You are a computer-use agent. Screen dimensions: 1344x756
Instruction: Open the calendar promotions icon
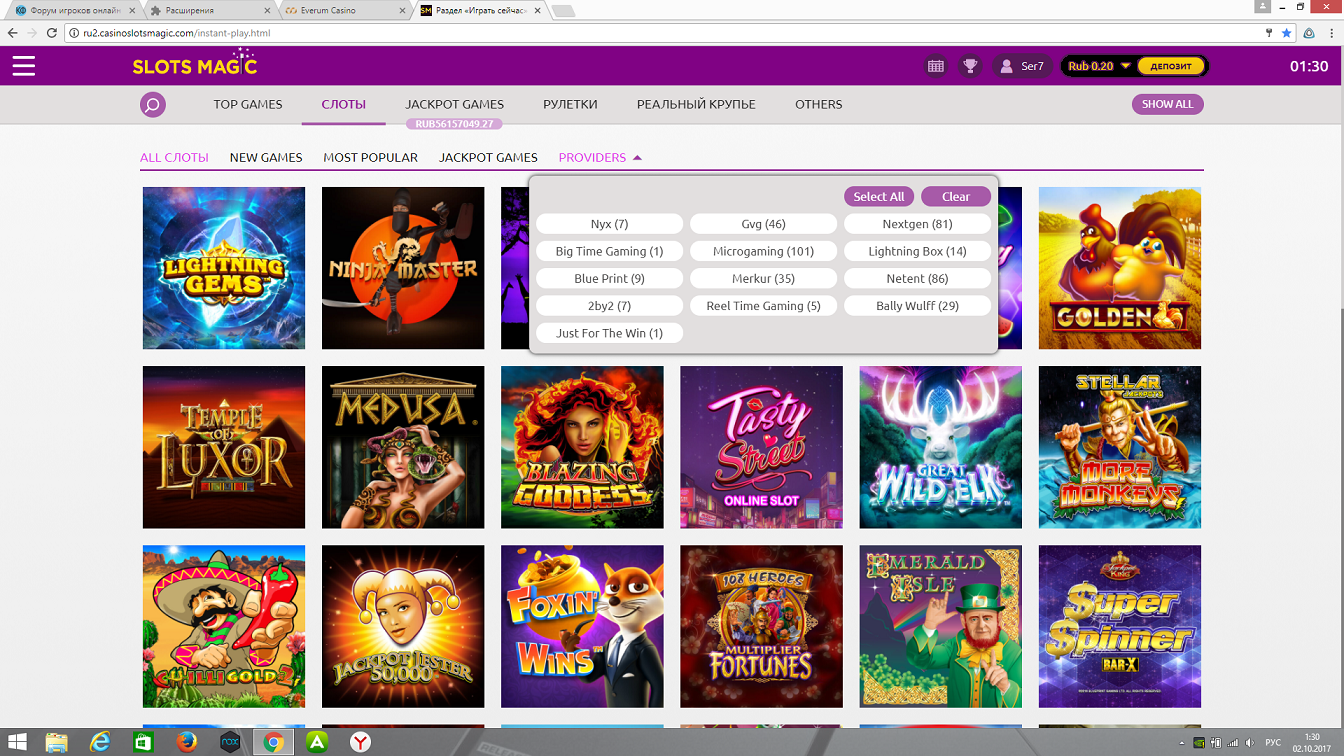click(936, 66)
